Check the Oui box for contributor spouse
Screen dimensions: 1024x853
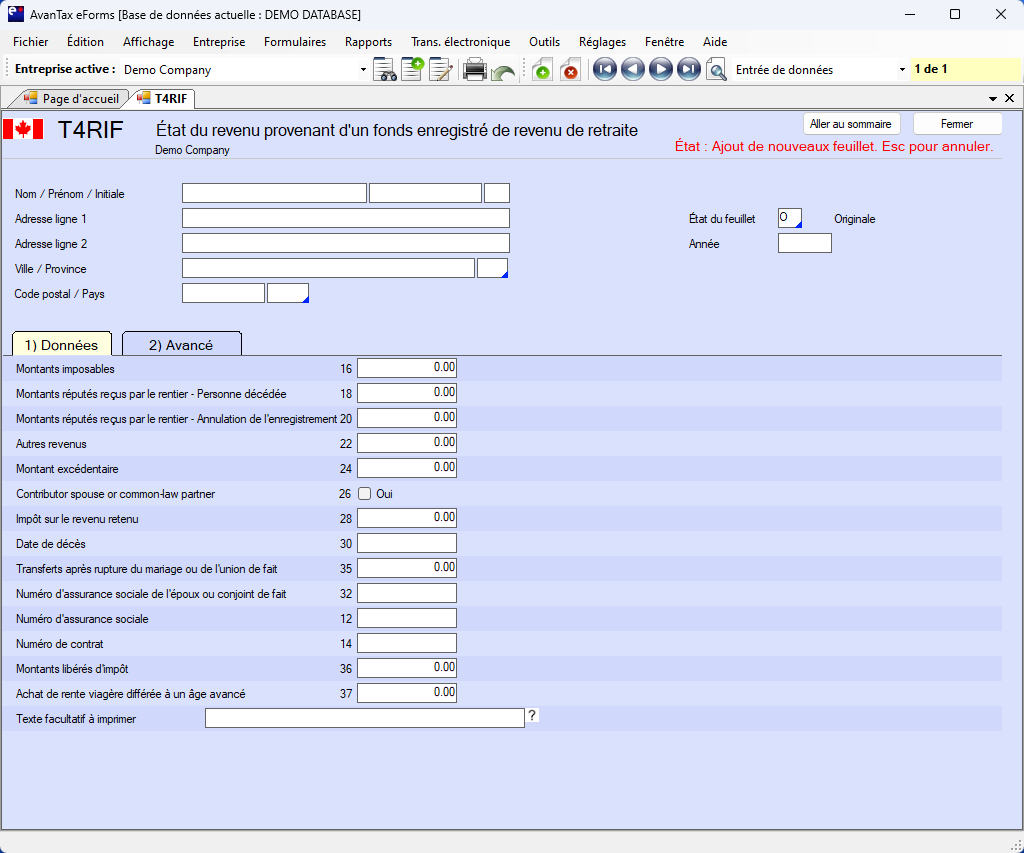pyautogui.click(x=365, y=493)
